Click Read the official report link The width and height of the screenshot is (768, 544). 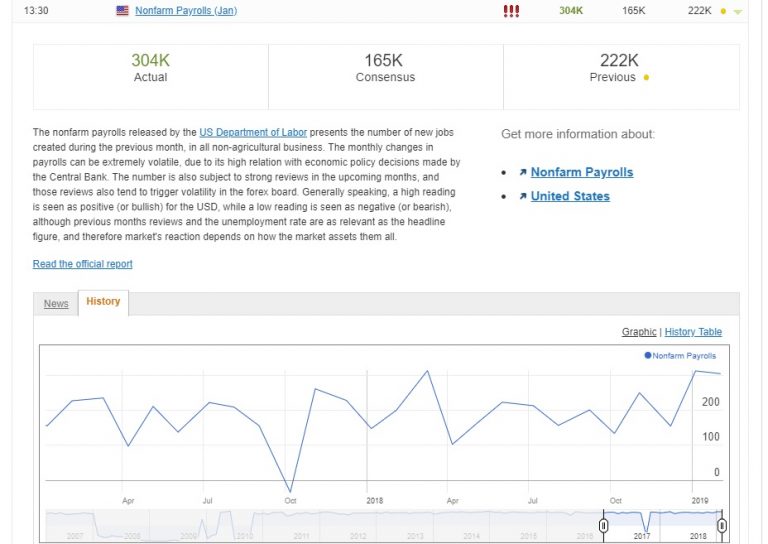click(82, 264)
